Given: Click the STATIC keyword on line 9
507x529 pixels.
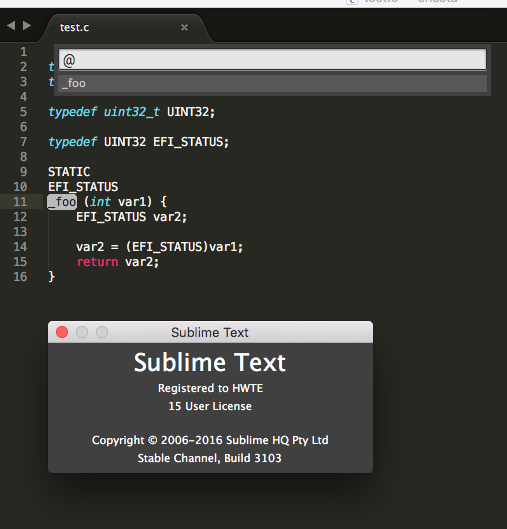Looking at the screenshot, I should (69, 172).
